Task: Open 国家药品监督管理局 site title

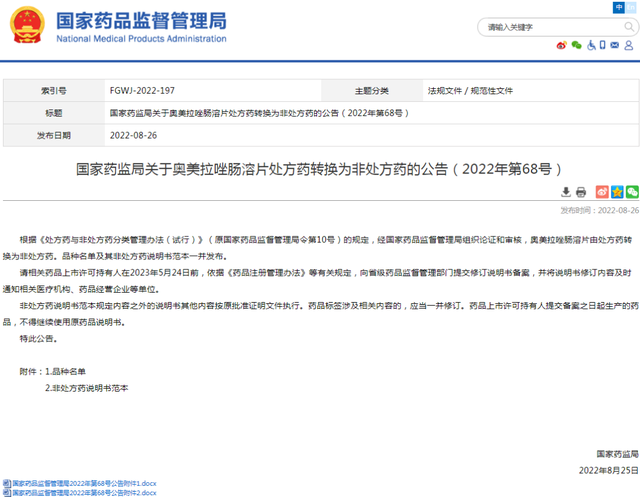Action: point(141,20)
